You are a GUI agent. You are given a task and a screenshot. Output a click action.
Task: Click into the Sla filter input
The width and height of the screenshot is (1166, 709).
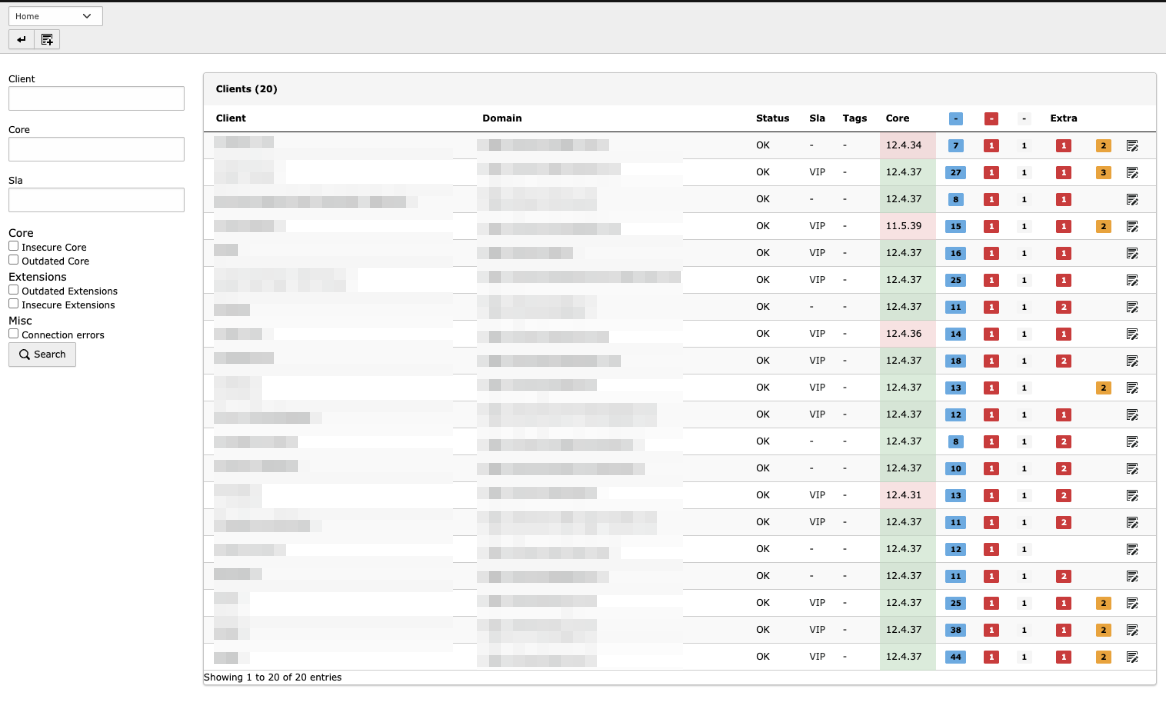96,200
